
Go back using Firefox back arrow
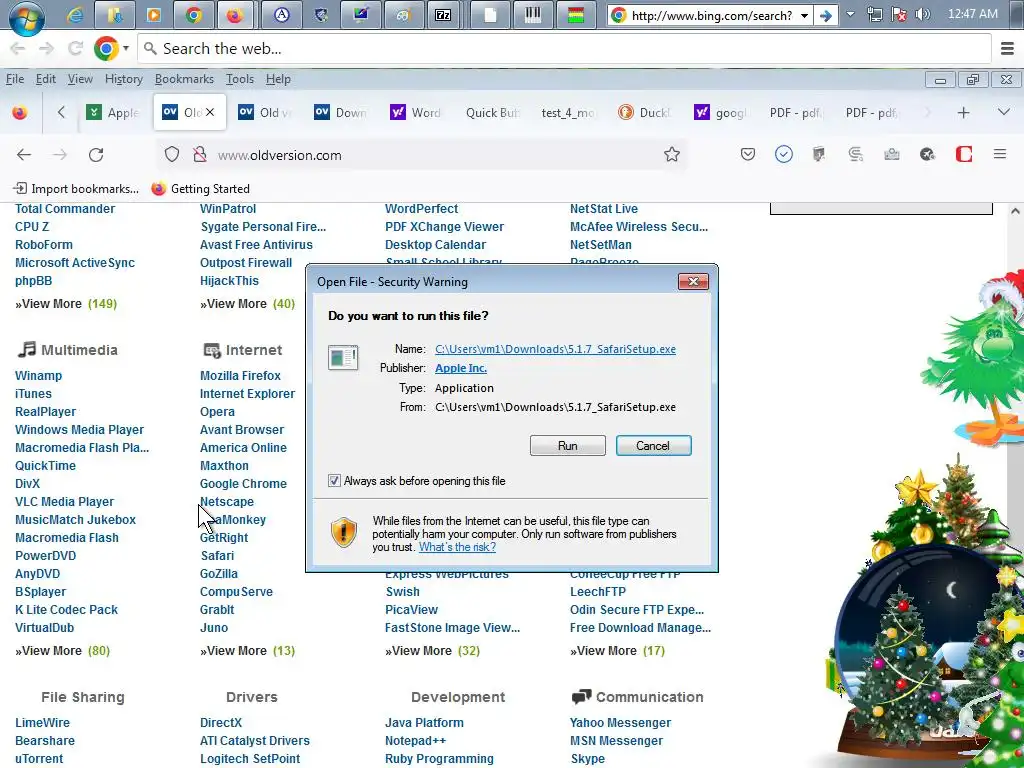(x=24, y=155)
